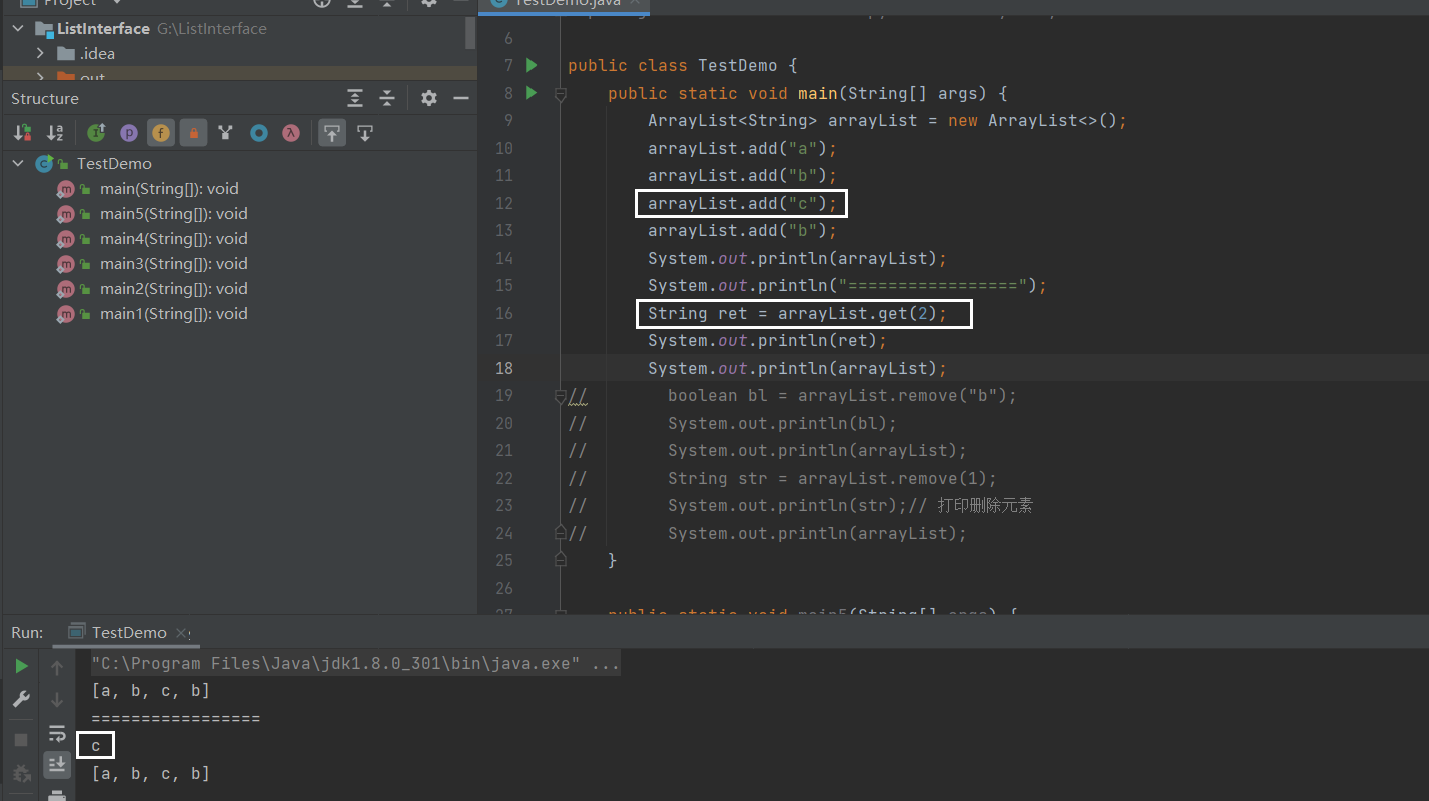Toggle soft-wrap in Run console

point(57,733)
